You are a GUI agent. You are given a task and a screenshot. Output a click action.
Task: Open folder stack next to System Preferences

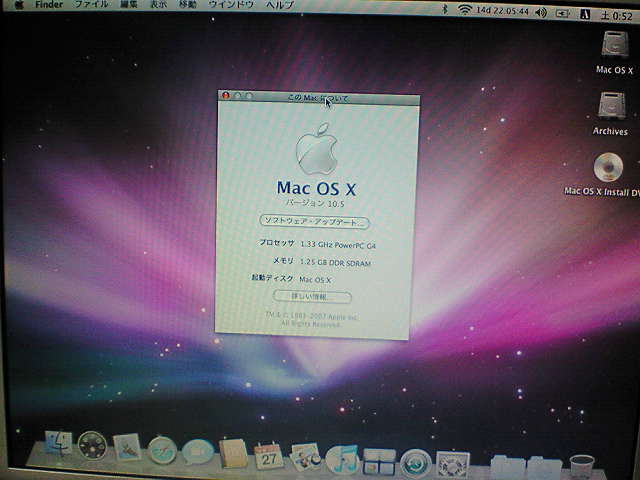coord(507,467)
